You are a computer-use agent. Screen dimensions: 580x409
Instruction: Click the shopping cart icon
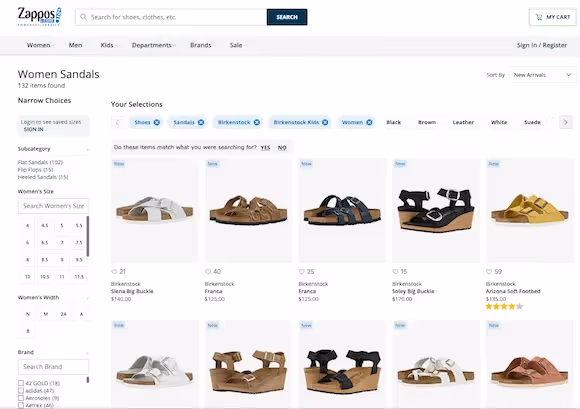click(x=539, y=17)
